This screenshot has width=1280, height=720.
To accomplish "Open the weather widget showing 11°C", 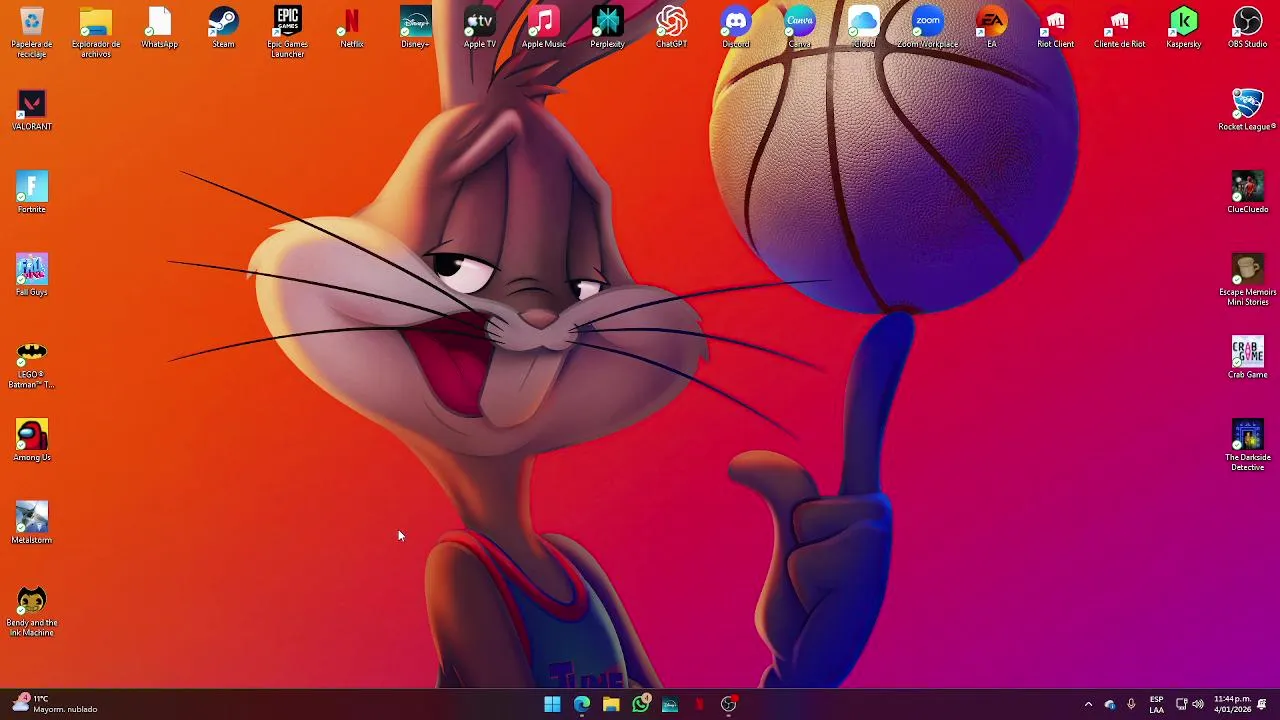I will [x=56, y=704].
